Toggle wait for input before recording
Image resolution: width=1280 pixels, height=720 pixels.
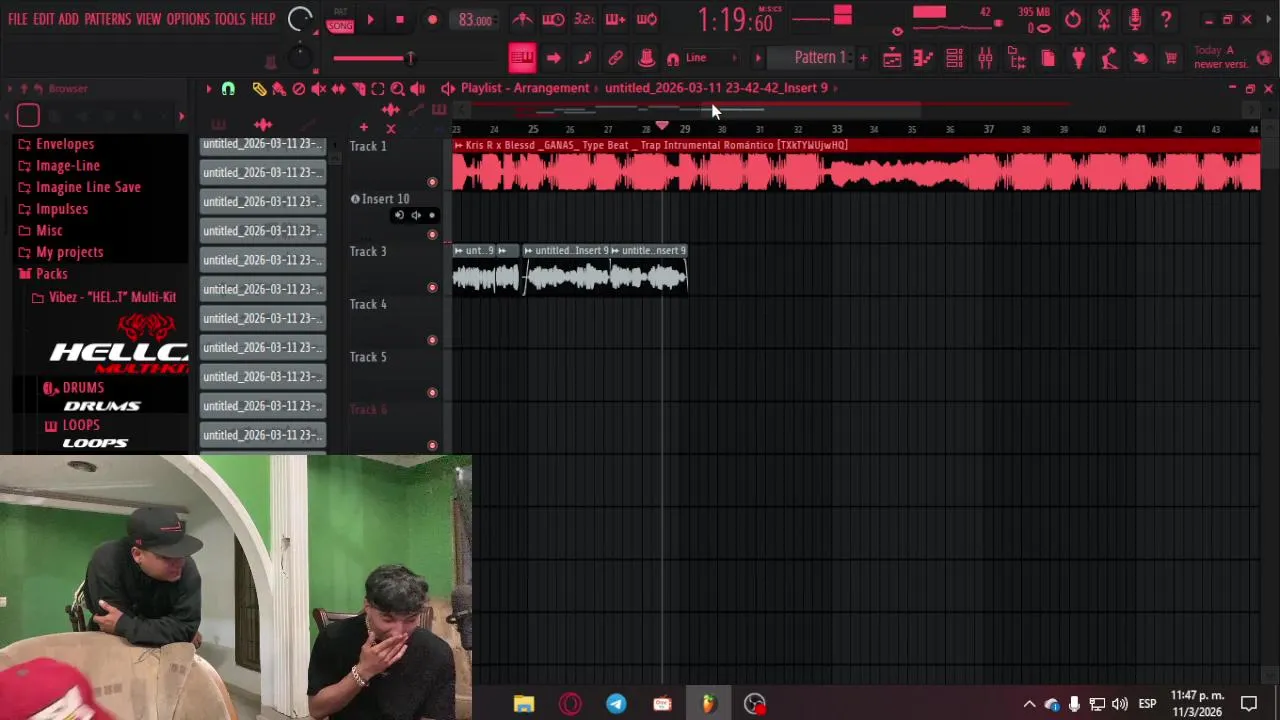(x=553, y=19)
